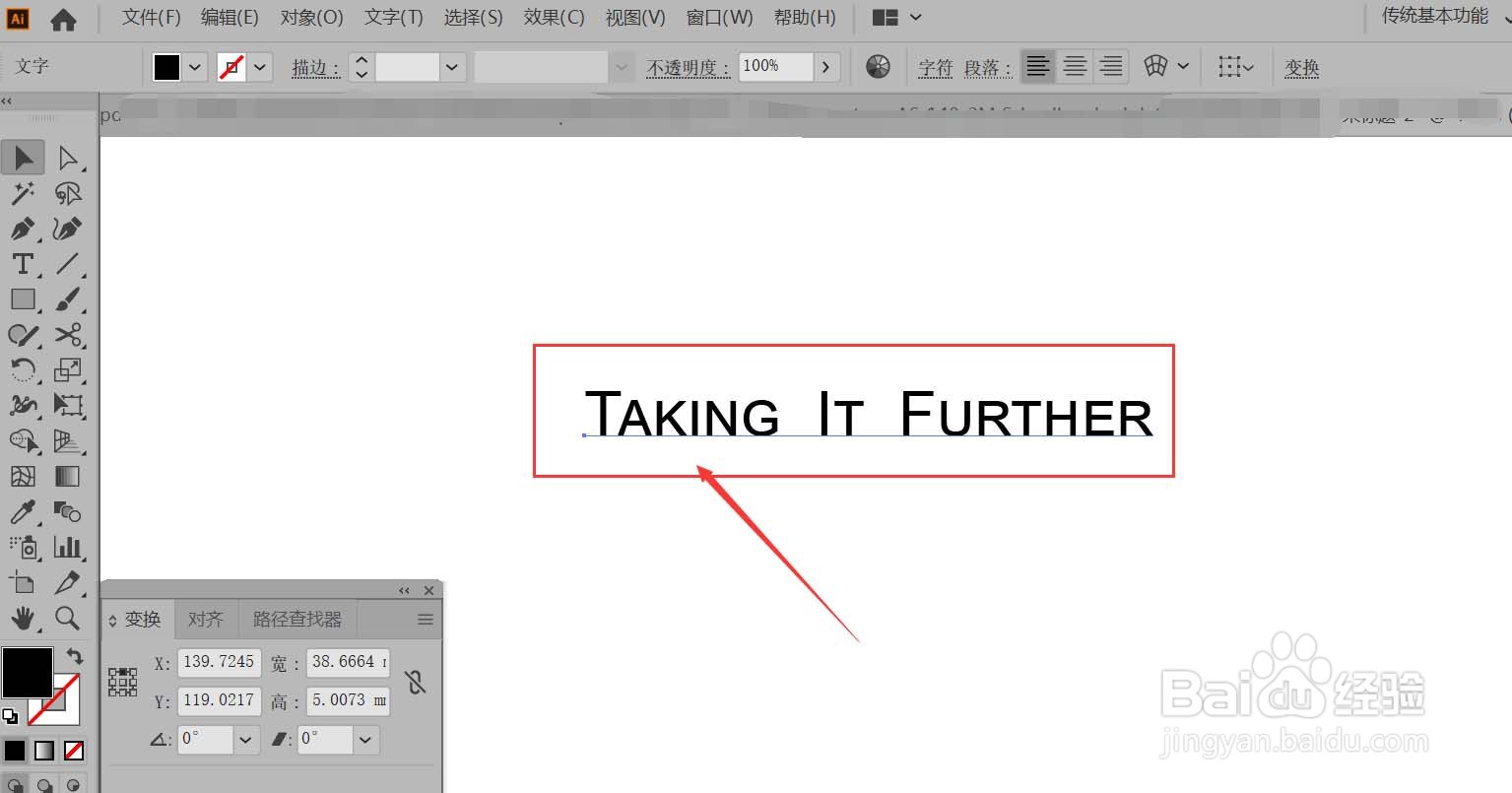Open the 对象(O) menu
Image resolution: width=1512 pixels, height=793 pixels.
[x=311, y=18]
